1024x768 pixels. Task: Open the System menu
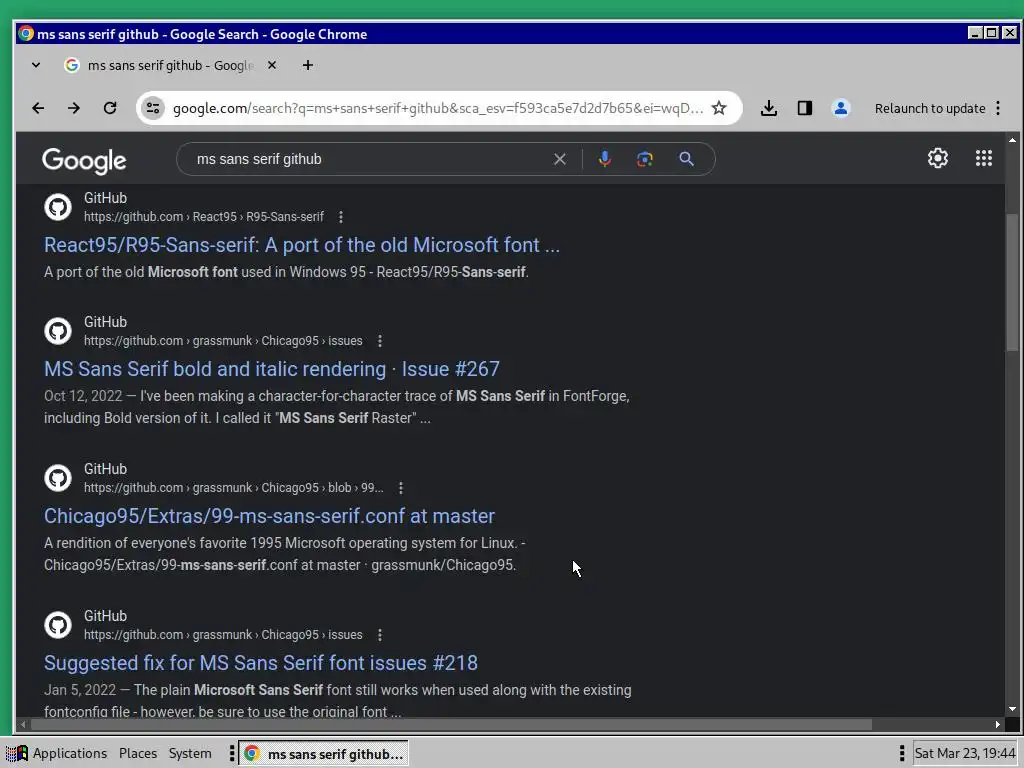[x=190, y=754]
